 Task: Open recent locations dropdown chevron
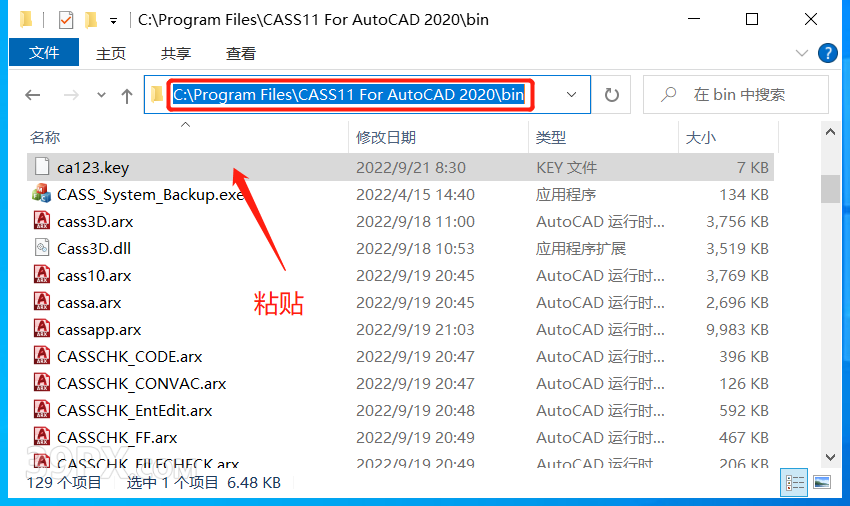point(101,95)
